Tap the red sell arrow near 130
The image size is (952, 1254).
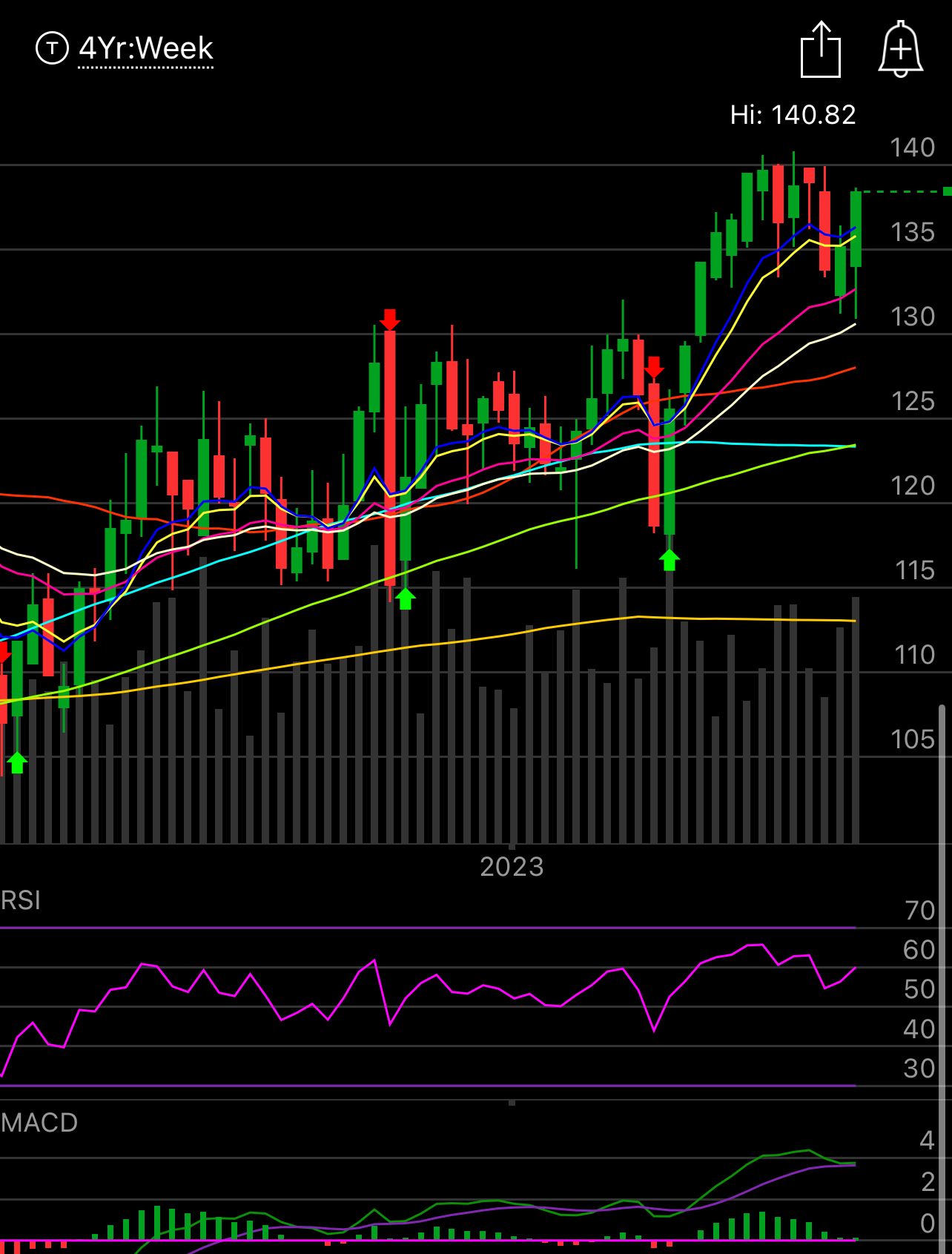[390, 320]
